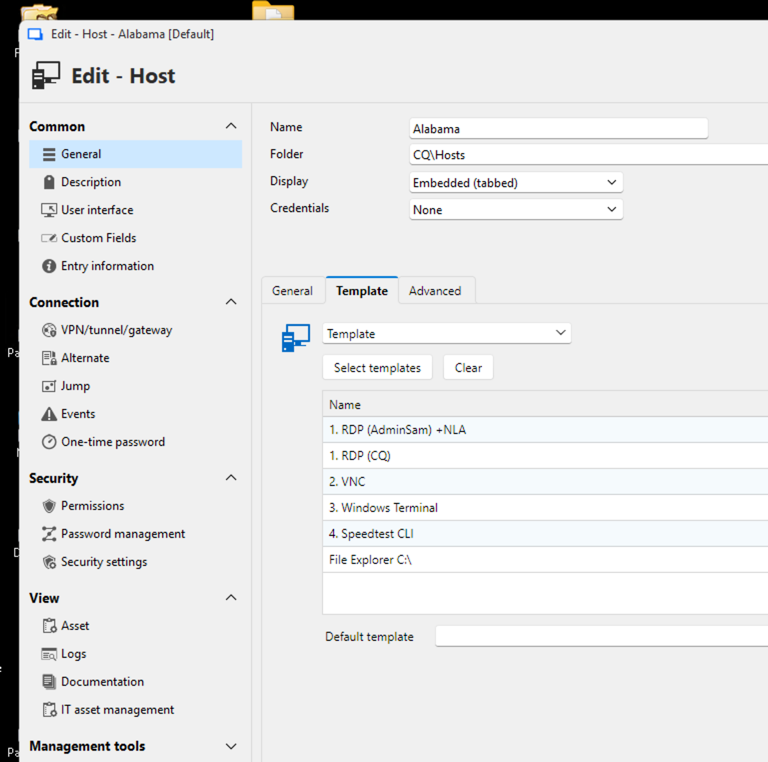This screenshot has width=768, height=762.
Task: Expand the Management tools section
Action: pos(231,746)
